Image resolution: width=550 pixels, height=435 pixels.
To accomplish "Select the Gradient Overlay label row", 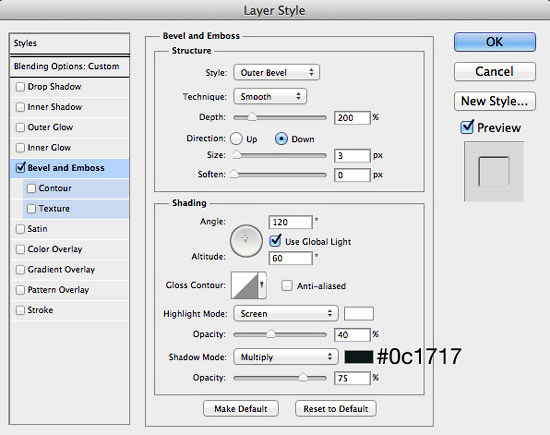I will [69, 270].
